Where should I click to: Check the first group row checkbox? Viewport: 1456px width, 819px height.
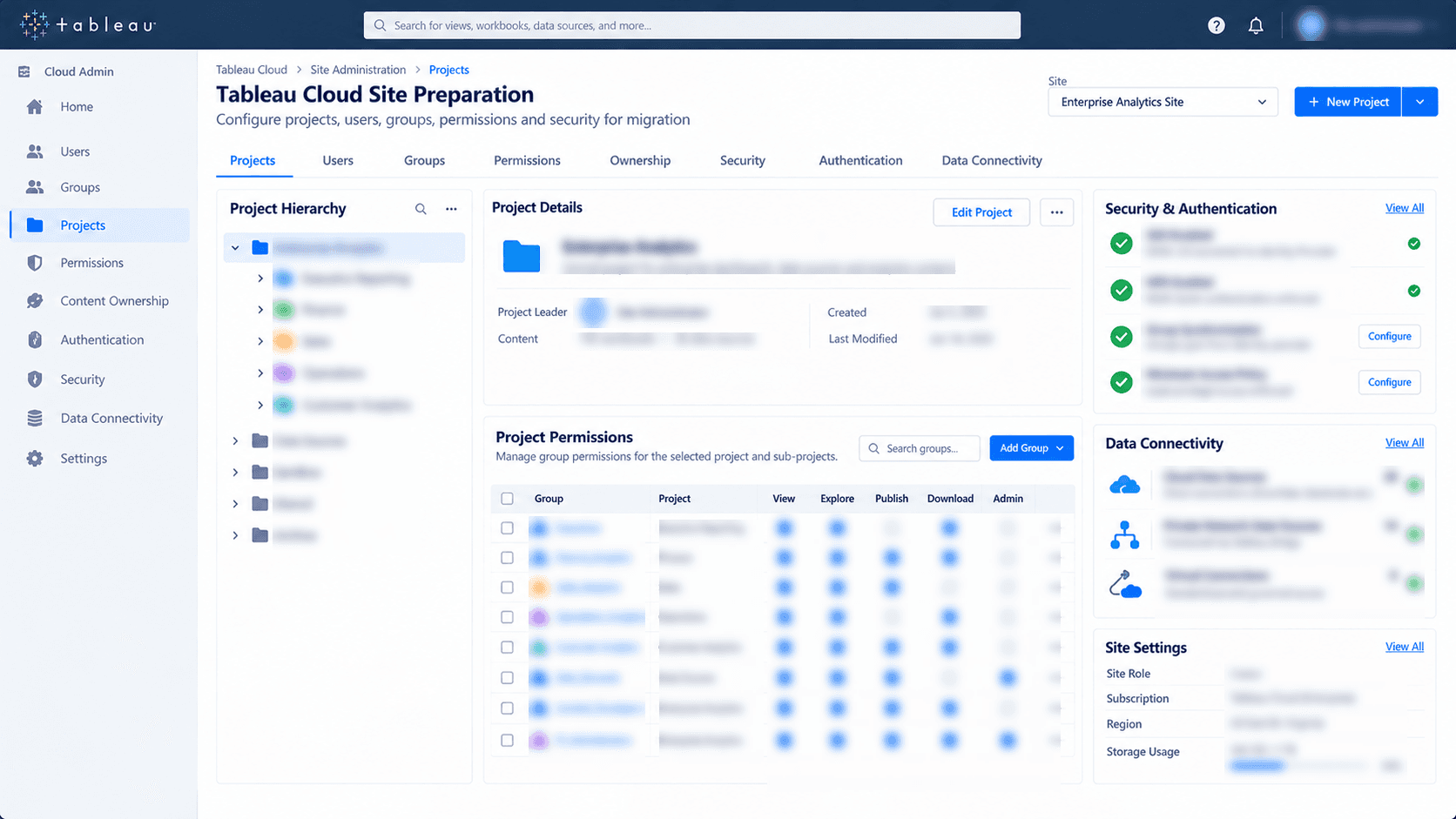point(507,528)
